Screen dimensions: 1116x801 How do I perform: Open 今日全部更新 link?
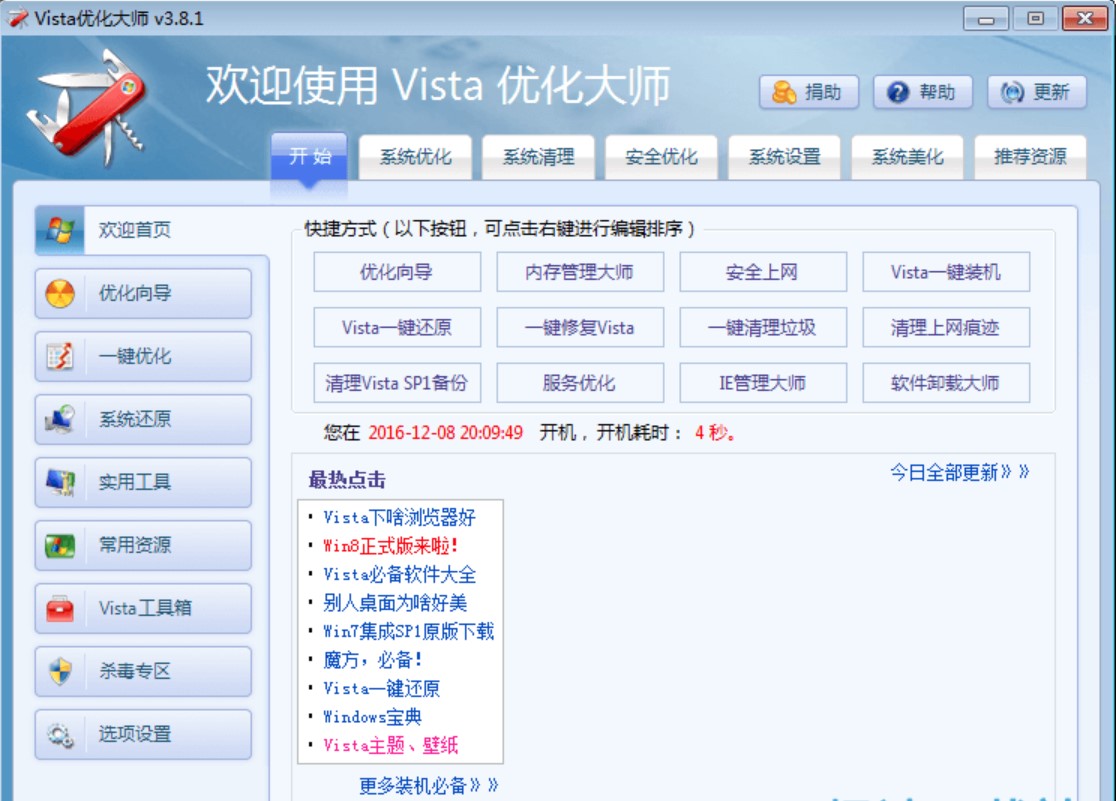[959, 472]
